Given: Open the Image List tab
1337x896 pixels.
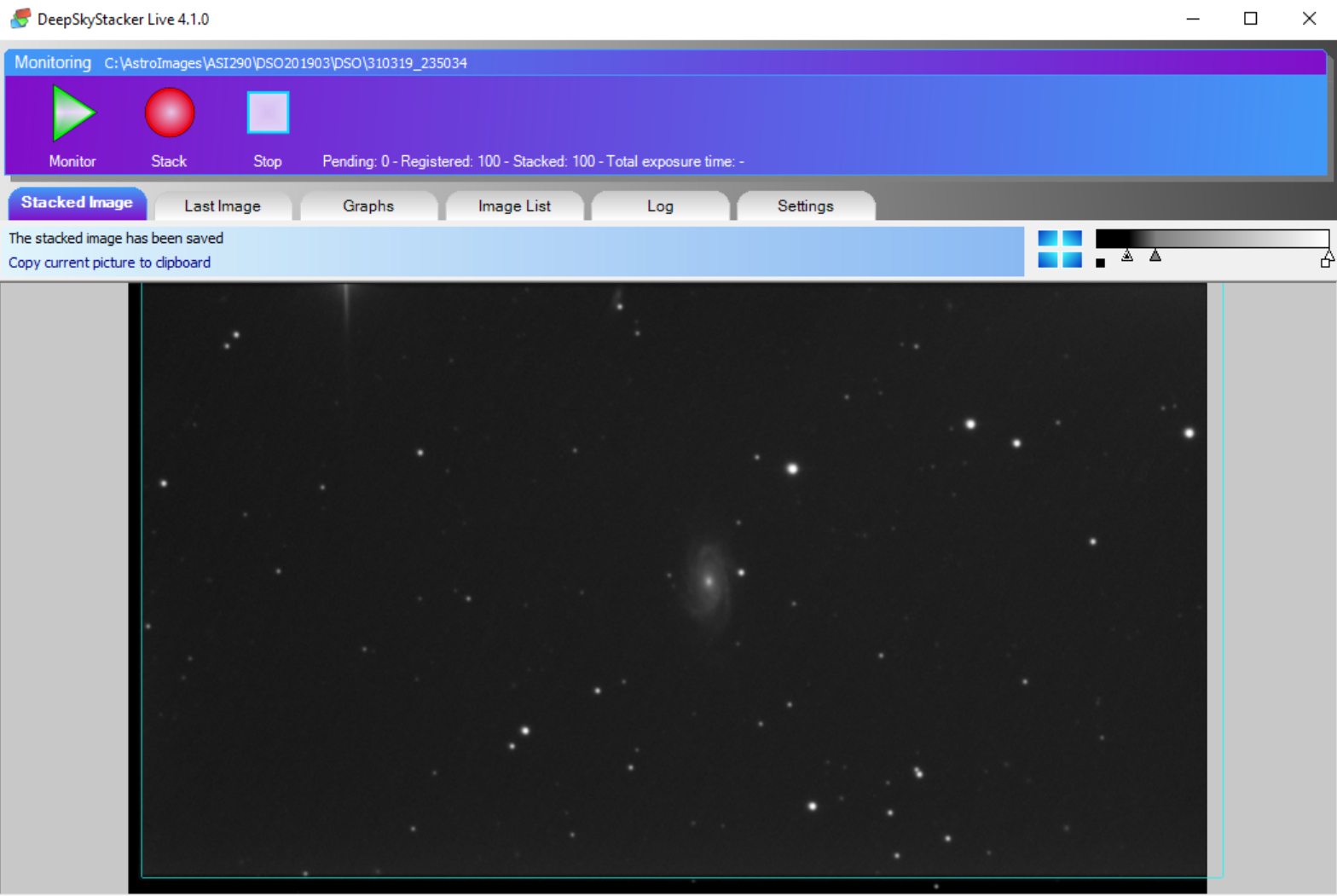Looking at the screenshot, I should (x=514, y=206).
